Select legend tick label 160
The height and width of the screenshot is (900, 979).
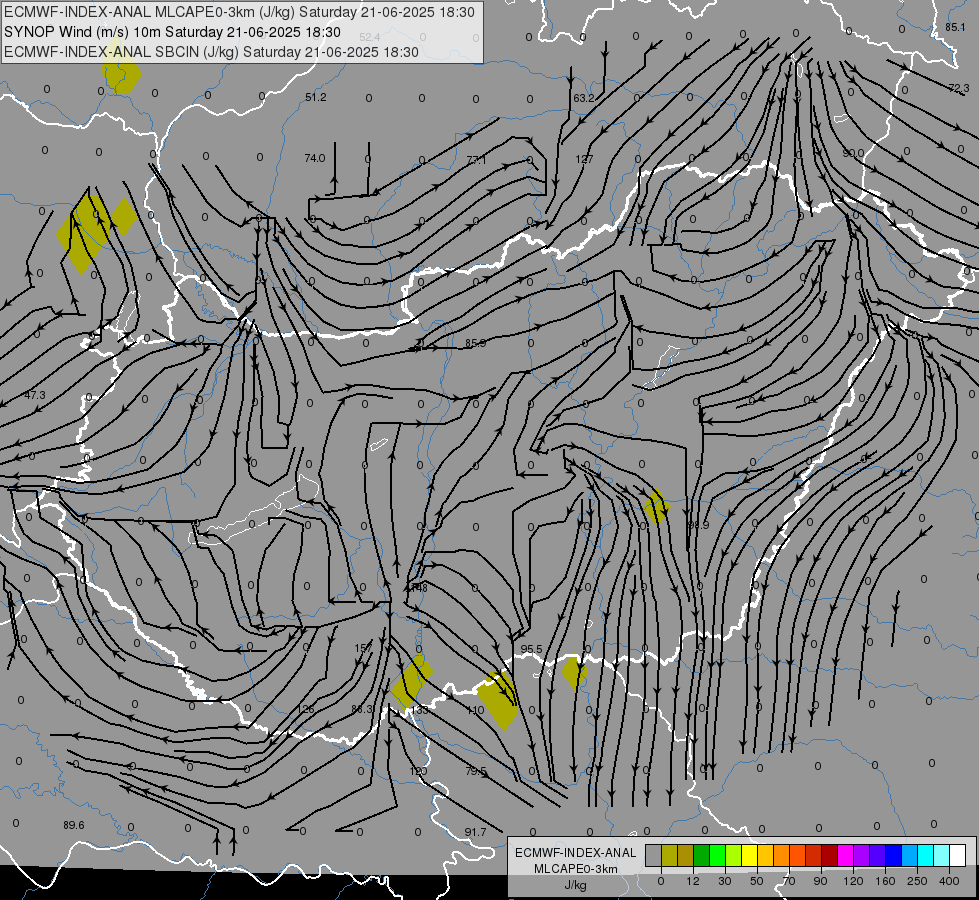click(885, 881)
